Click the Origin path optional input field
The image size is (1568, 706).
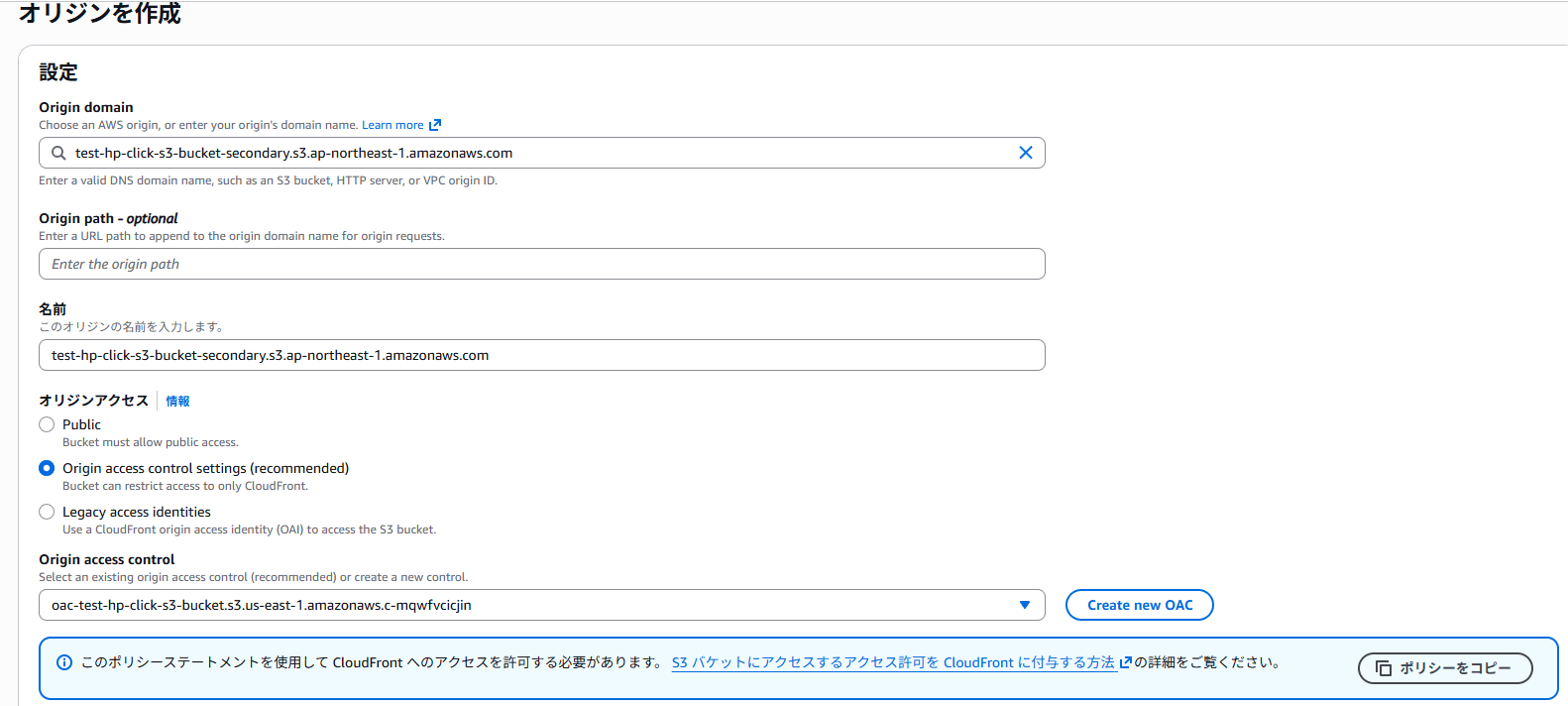click(x=542, y=264)
